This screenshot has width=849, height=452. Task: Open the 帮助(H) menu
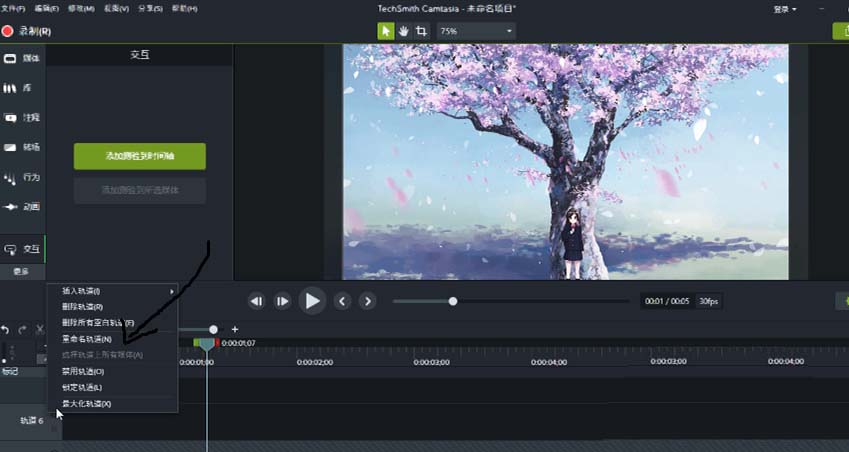tap(184, 9)
